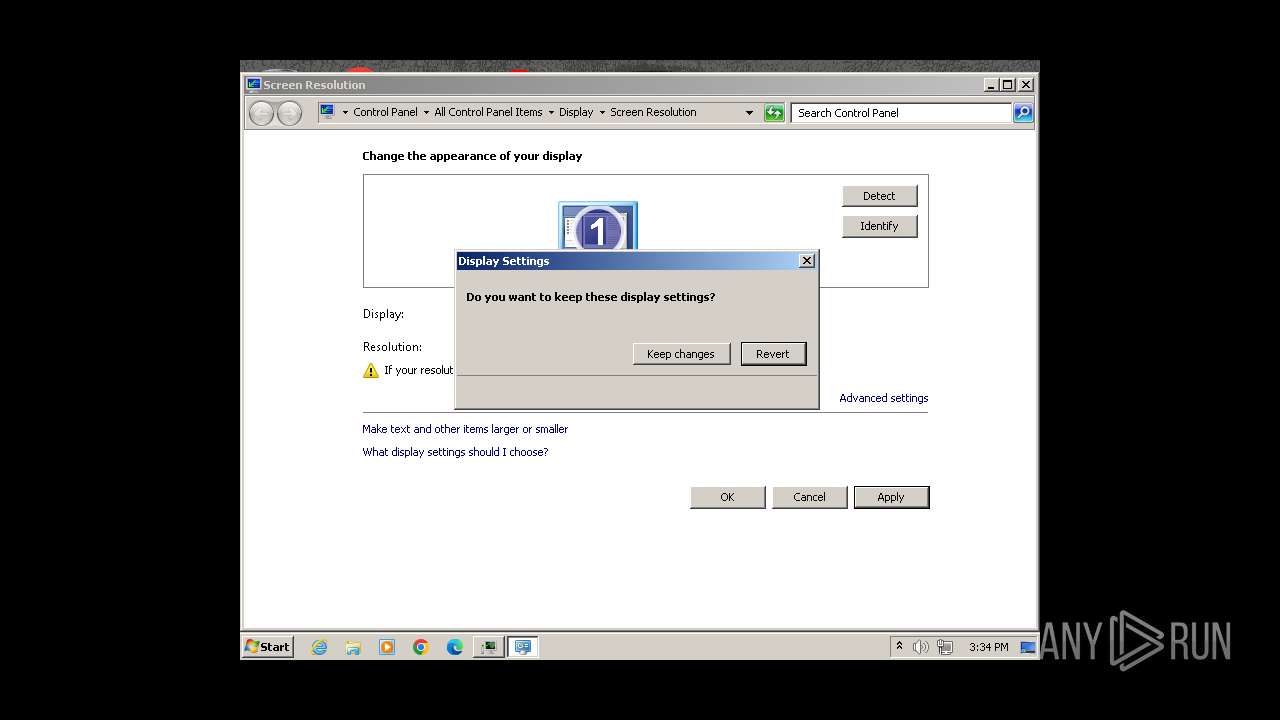Viewport: 1280px width, 720px height.
Task: Expand dropdown arrow after All Control Panel Items
Action: click(x=551, y=113)
